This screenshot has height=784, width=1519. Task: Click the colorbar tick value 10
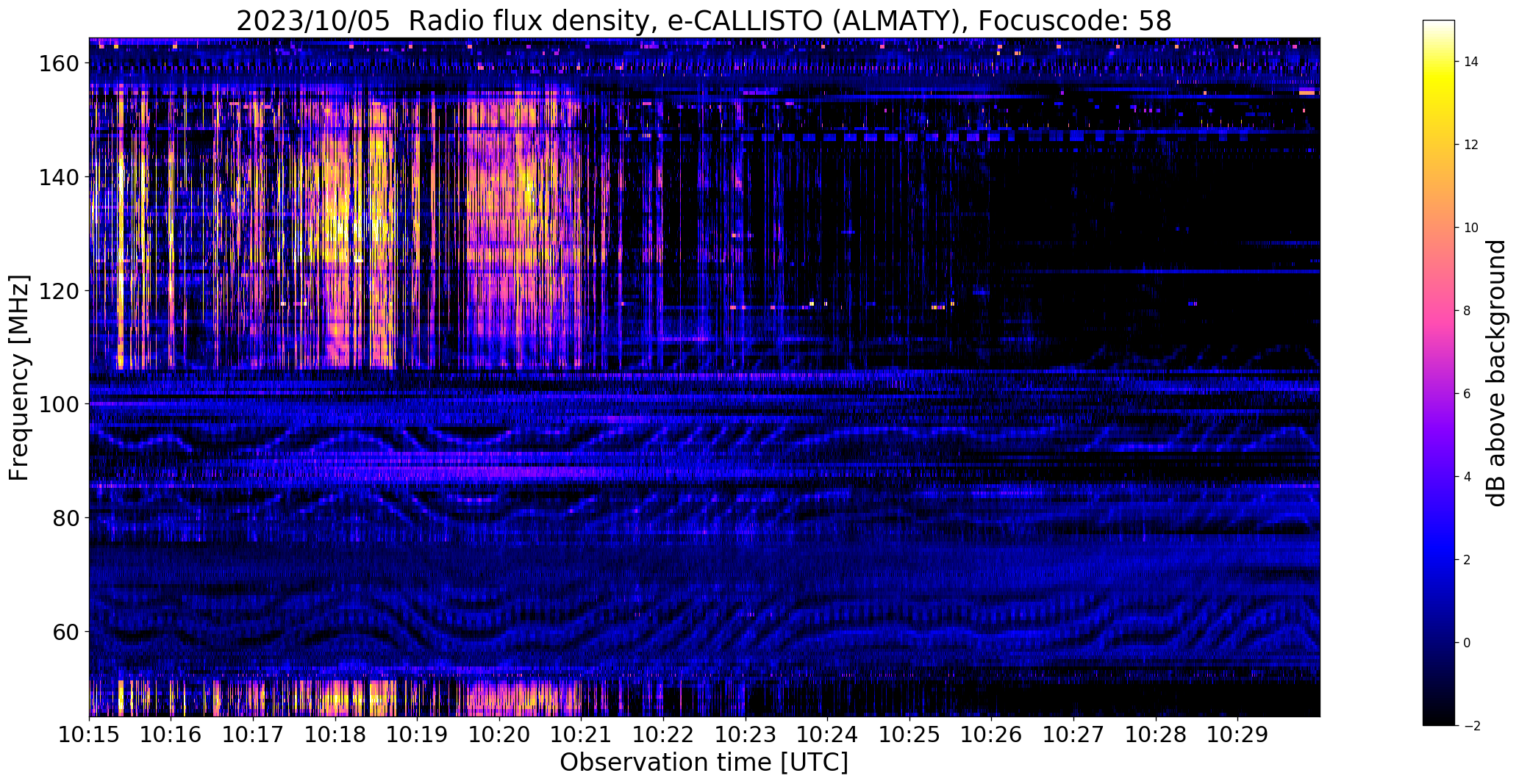point(1471,229)
